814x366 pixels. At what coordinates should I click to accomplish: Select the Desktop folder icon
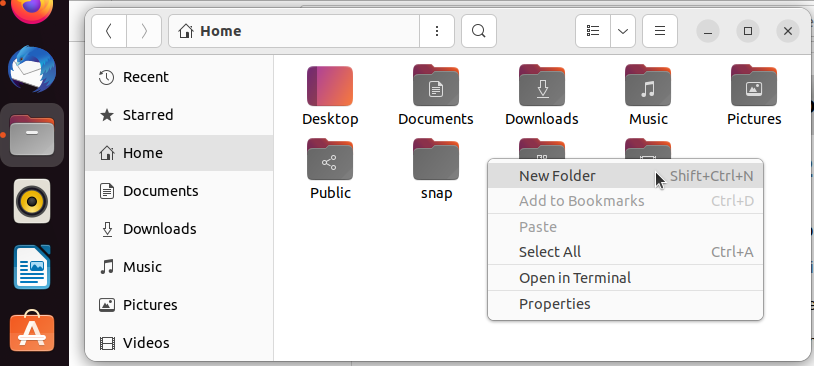click(330, 86)
